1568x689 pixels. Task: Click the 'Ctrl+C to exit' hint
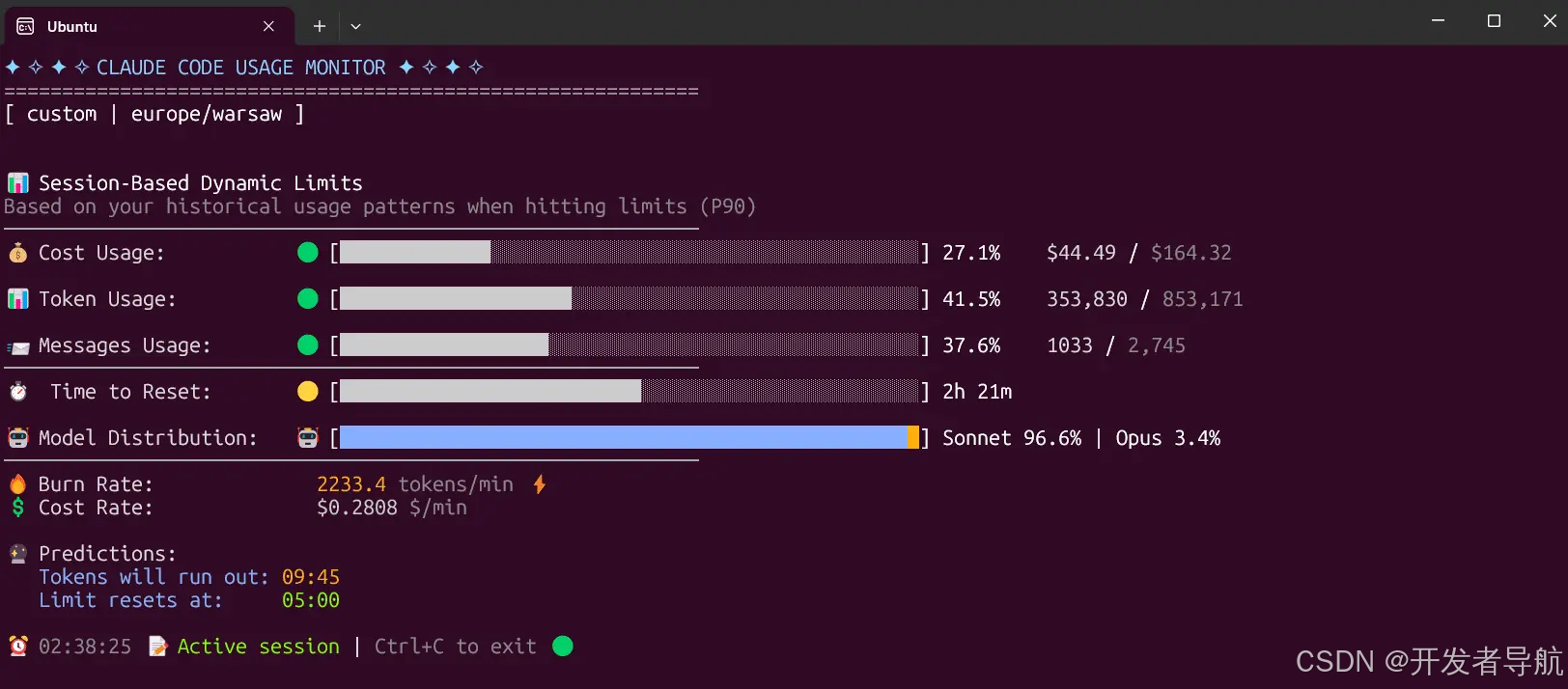[456, 647]
